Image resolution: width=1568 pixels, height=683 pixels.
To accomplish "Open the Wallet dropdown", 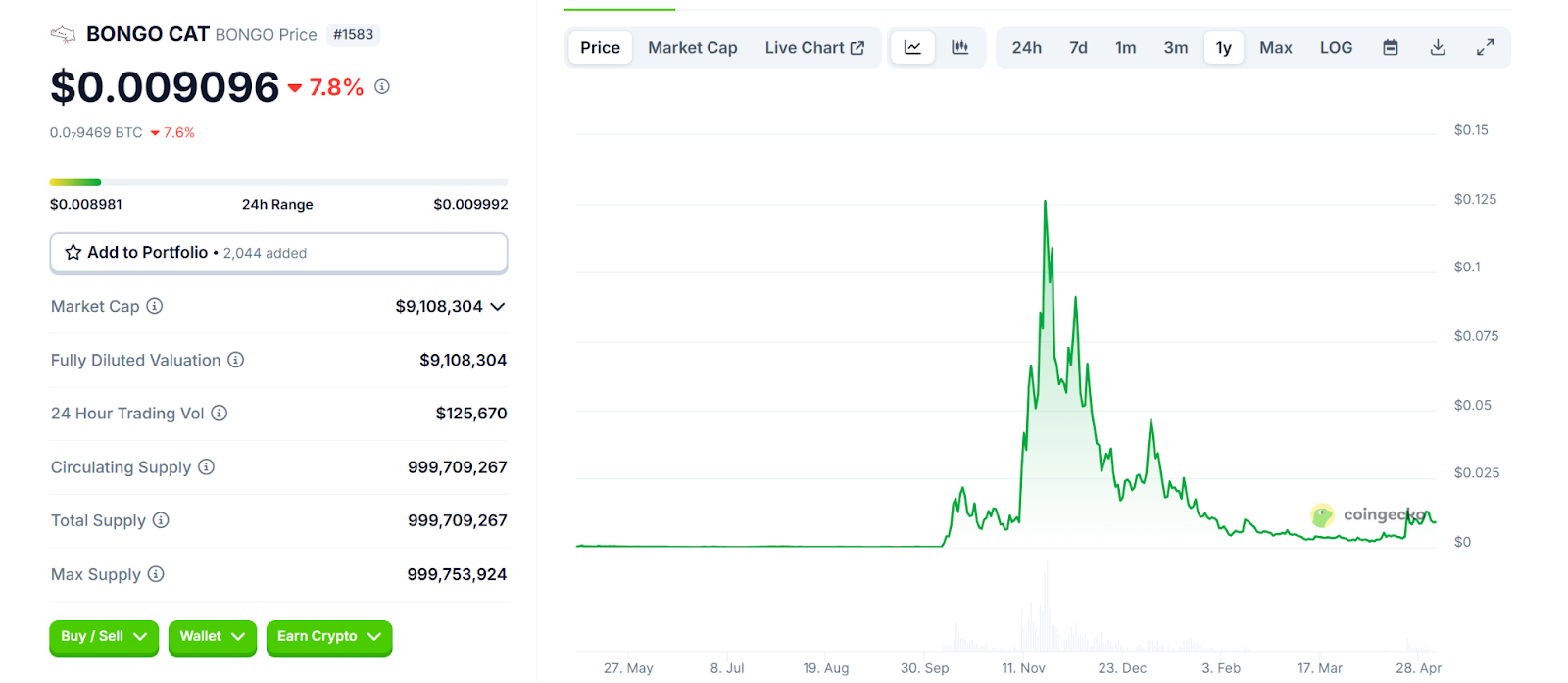I will 213,637.
